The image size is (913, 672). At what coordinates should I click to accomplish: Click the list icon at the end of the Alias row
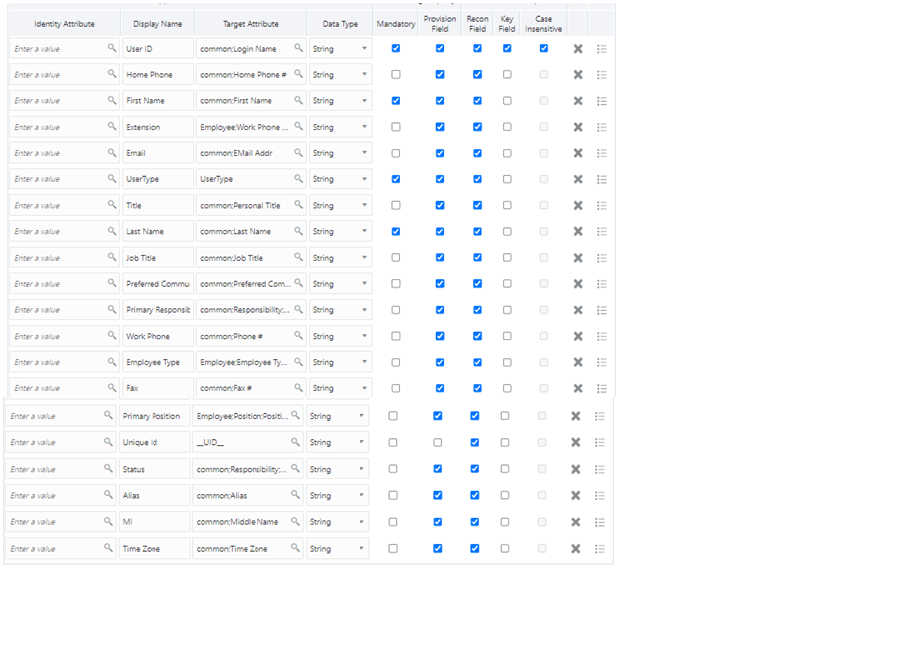pos(600,495)
